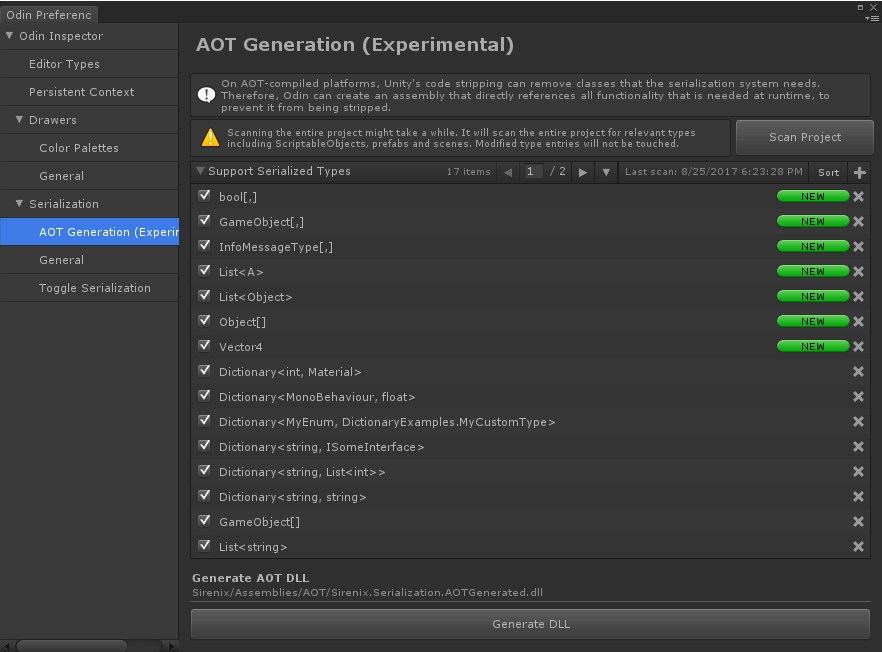This screenshot has width=882, height=652.
Task: Toggle Dictionary<string, ISomeInterface> checkbox
Action: (204, 446)
